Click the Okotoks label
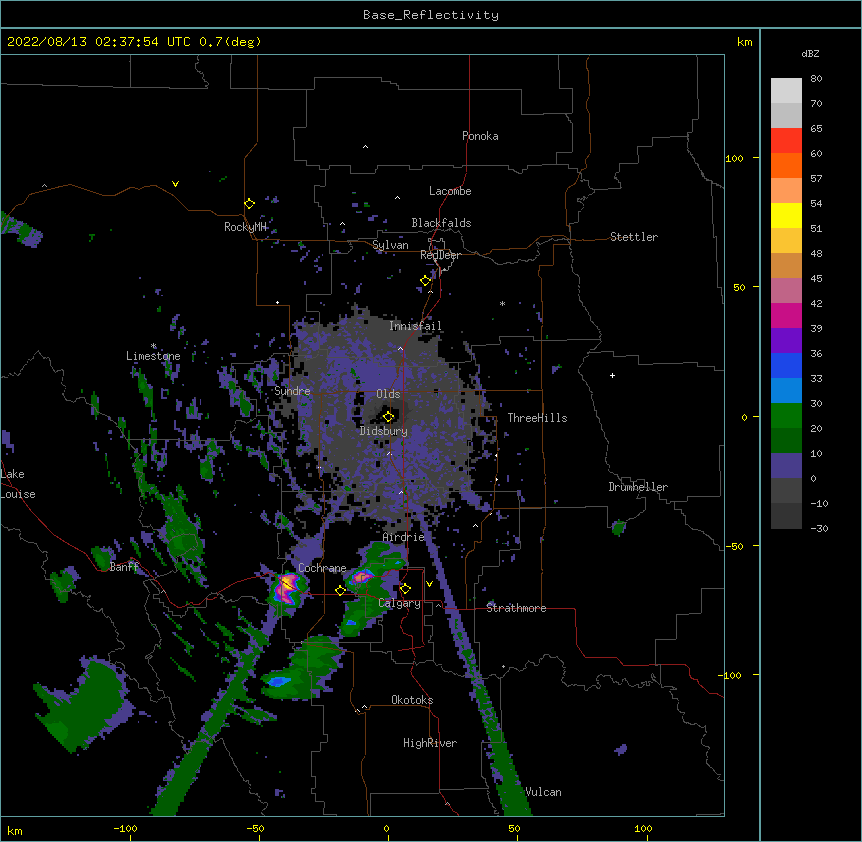 pos(412,700)
